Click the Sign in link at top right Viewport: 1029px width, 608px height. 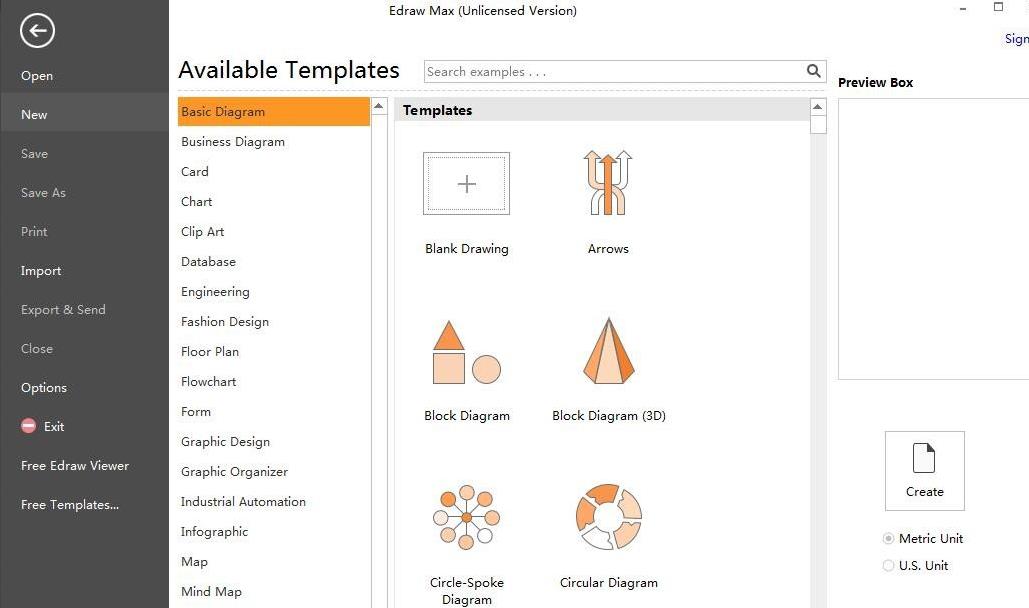pyautogui.click(x=1017, y=39)
